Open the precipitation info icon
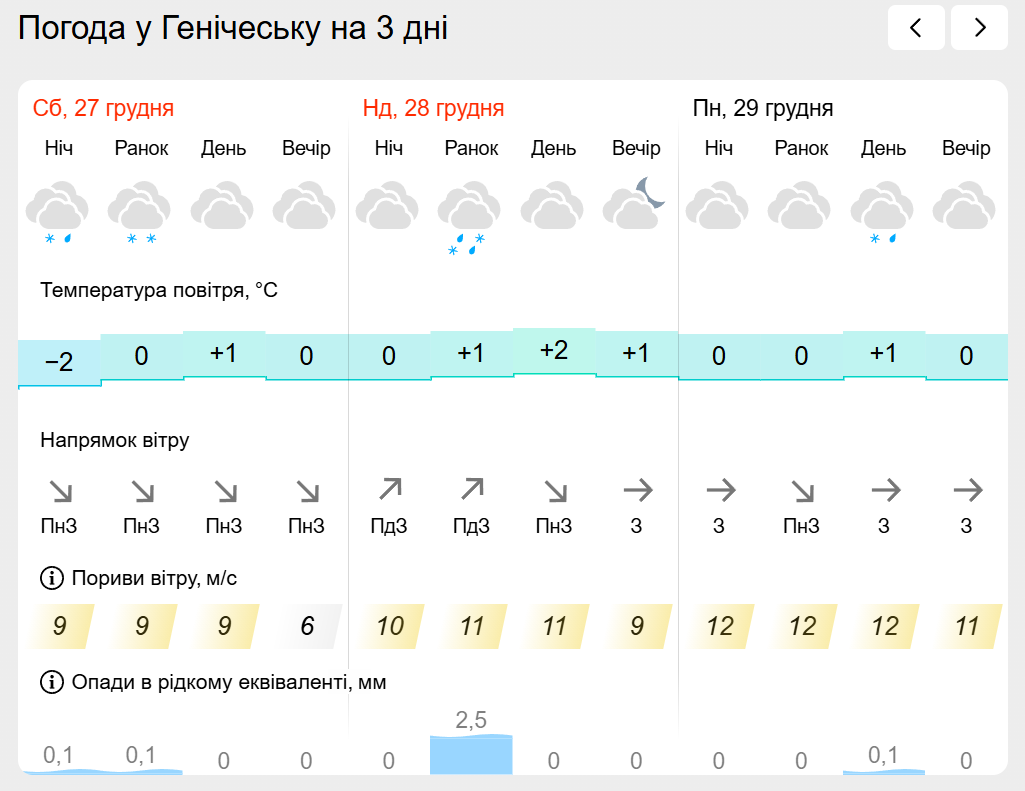 pyautogui.click(x=51, y=682)
